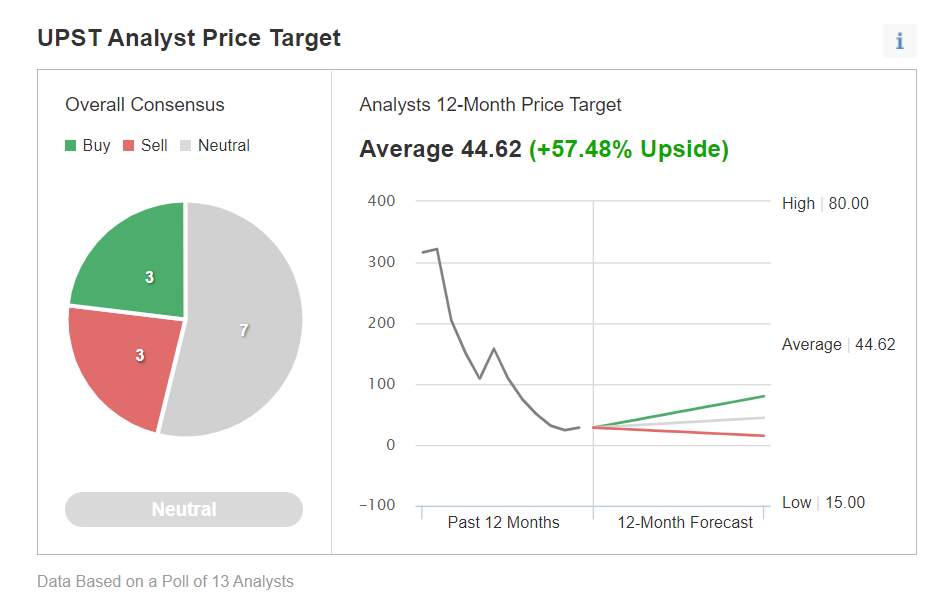The width and height of the screenshot is (935, 606).
Task: Toggle the Neutral legend label
Action: 224,145
